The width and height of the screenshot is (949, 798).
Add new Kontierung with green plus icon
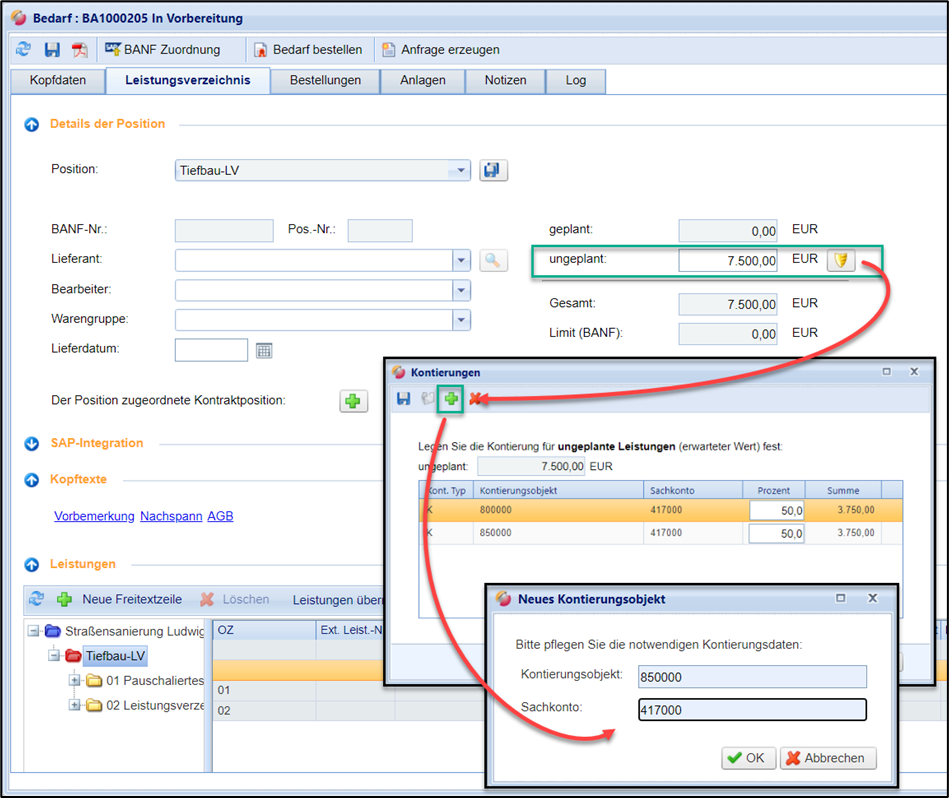point(451,399)
